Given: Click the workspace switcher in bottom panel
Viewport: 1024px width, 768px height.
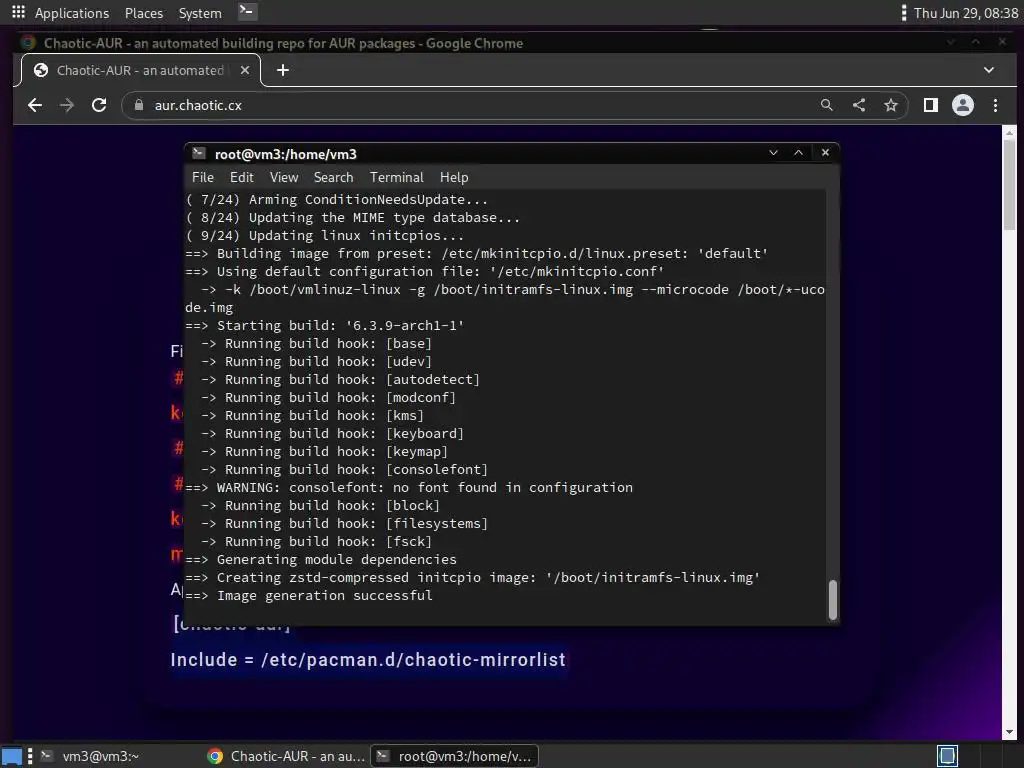Looking at the screenshot, I should coord(947,756).
